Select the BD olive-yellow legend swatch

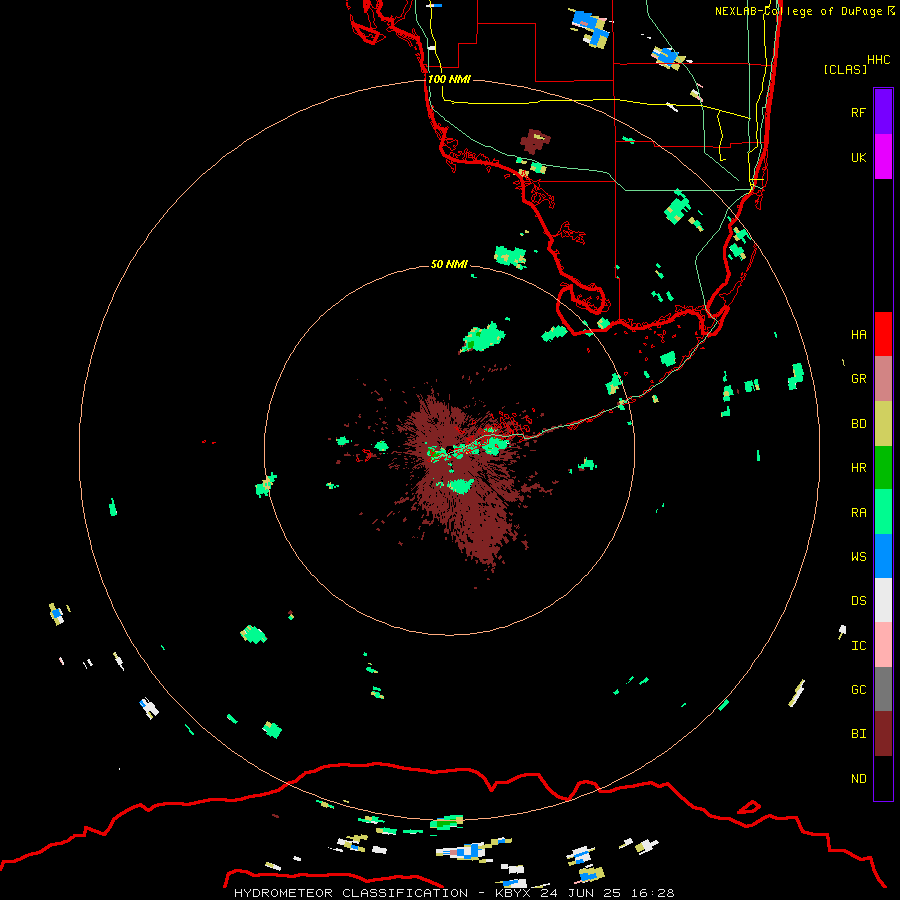tap(883, 424)
